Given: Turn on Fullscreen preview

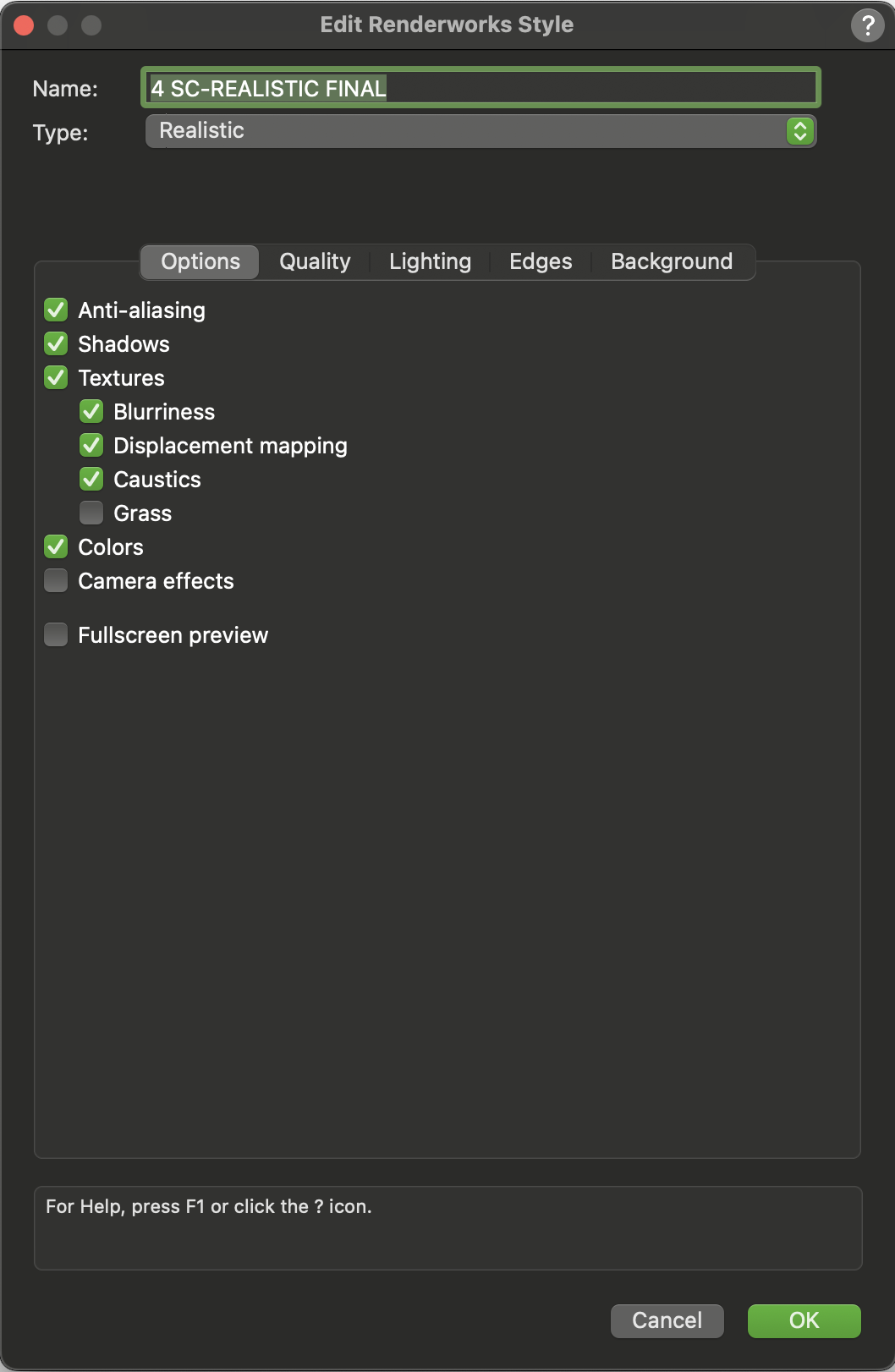Looking at the screenshot, I should [x=55, y=634].
